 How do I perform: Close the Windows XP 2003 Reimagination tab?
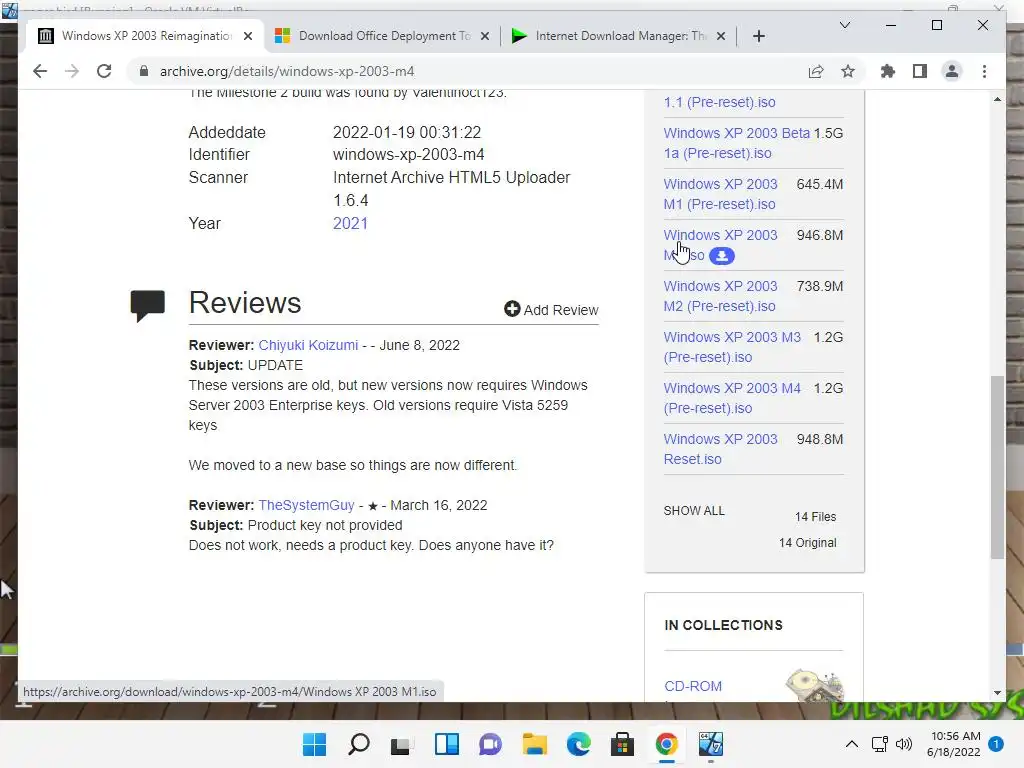click(248, 36)
